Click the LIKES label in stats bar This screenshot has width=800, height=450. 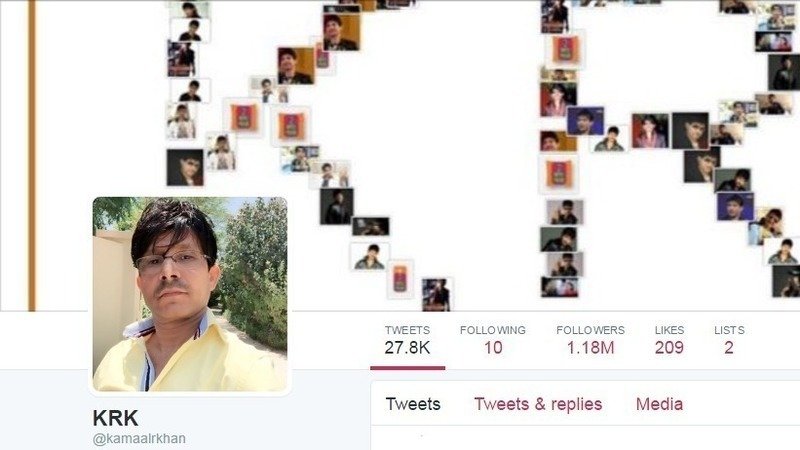click(x=669, y=330)
